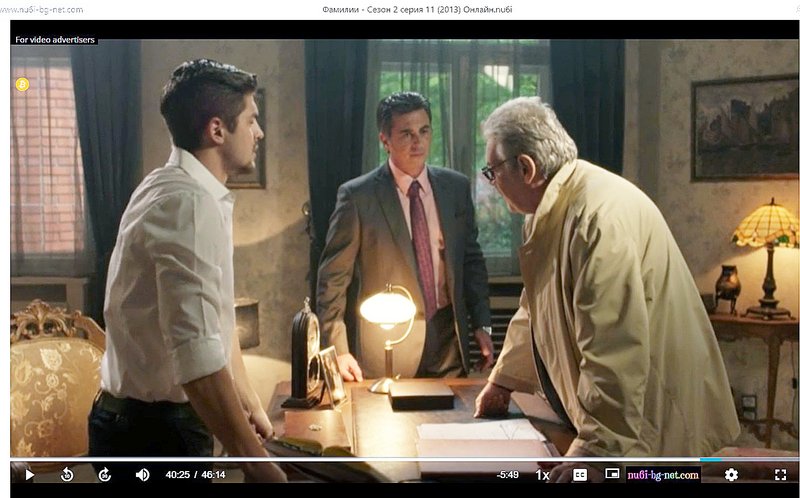
Task: Click the elapsed time 40:25 / 46:14
Action: point(195,475)
